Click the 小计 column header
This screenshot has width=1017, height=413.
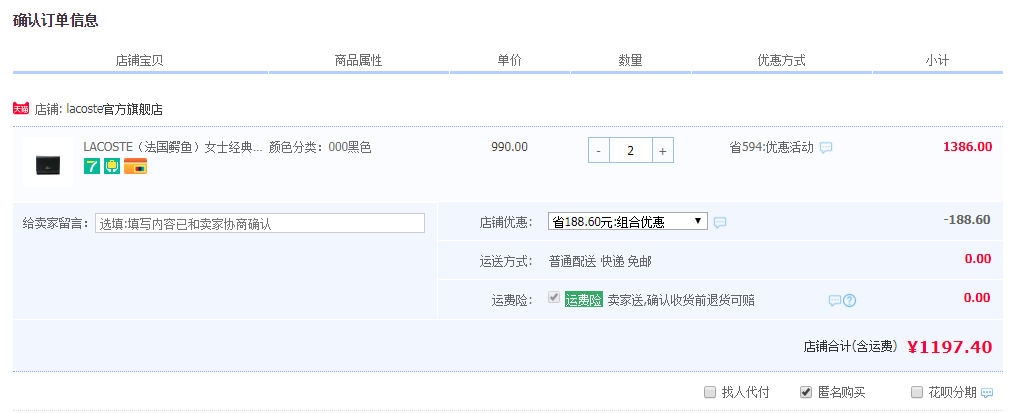click(x=937, y=60)
